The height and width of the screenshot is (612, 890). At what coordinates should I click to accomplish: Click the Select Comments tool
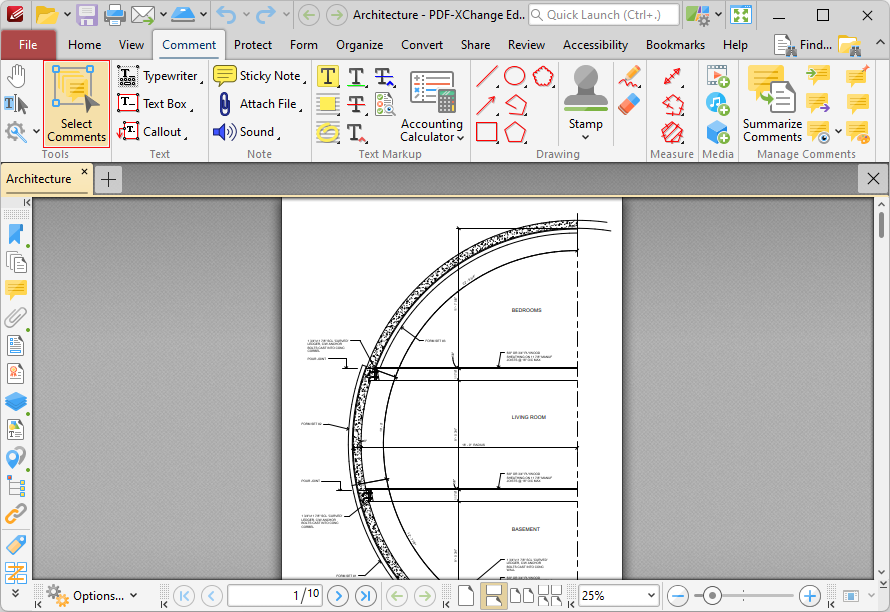(77, 104)
